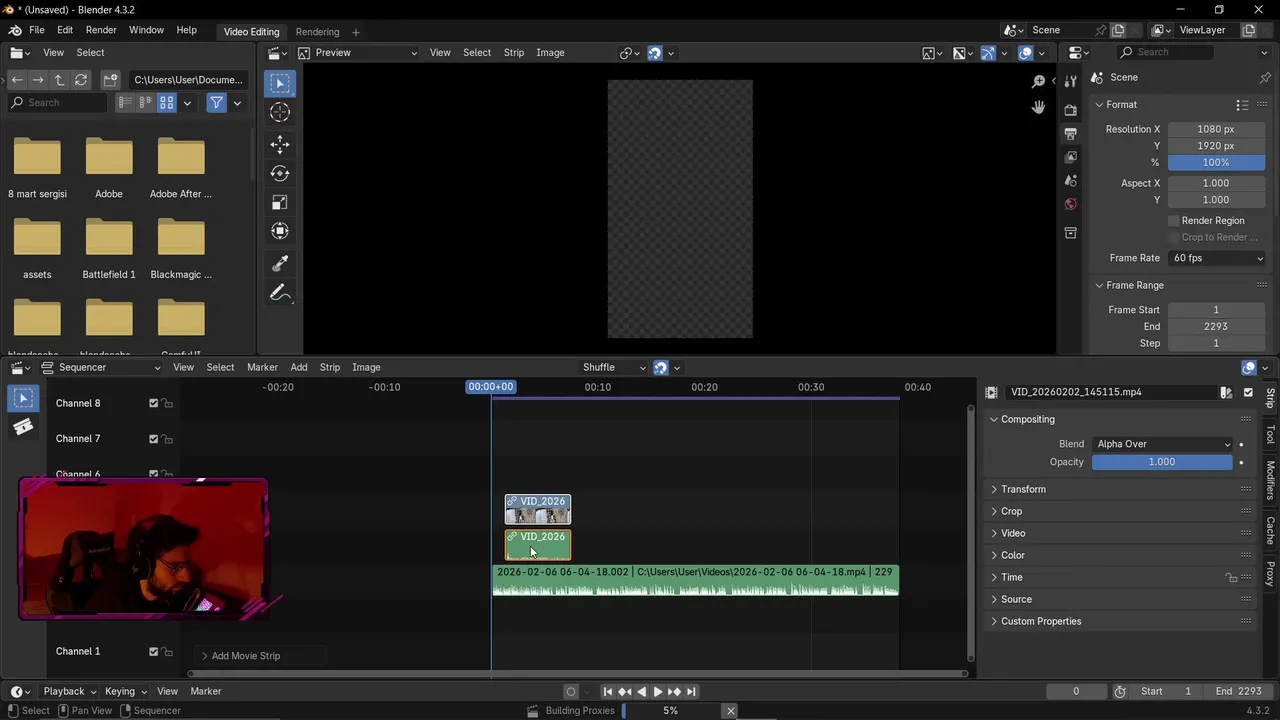Toggle the Channel 1 mute checkbox

pos(153,651)
